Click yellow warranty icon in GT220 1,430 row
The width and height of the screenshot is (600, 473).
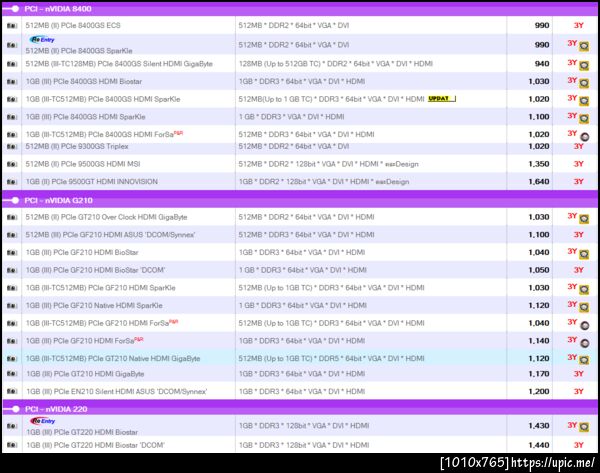point(584,427)
